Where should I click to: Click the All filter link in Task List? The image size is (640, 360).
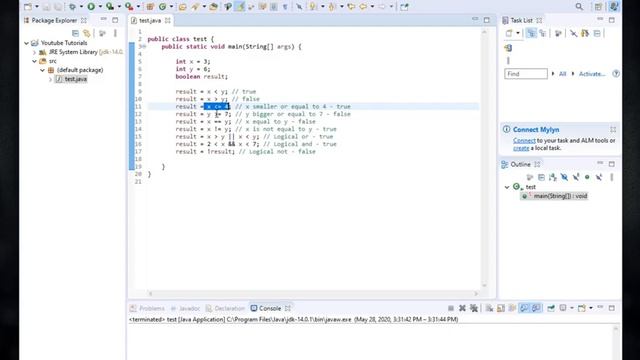[x=562, y=74]
